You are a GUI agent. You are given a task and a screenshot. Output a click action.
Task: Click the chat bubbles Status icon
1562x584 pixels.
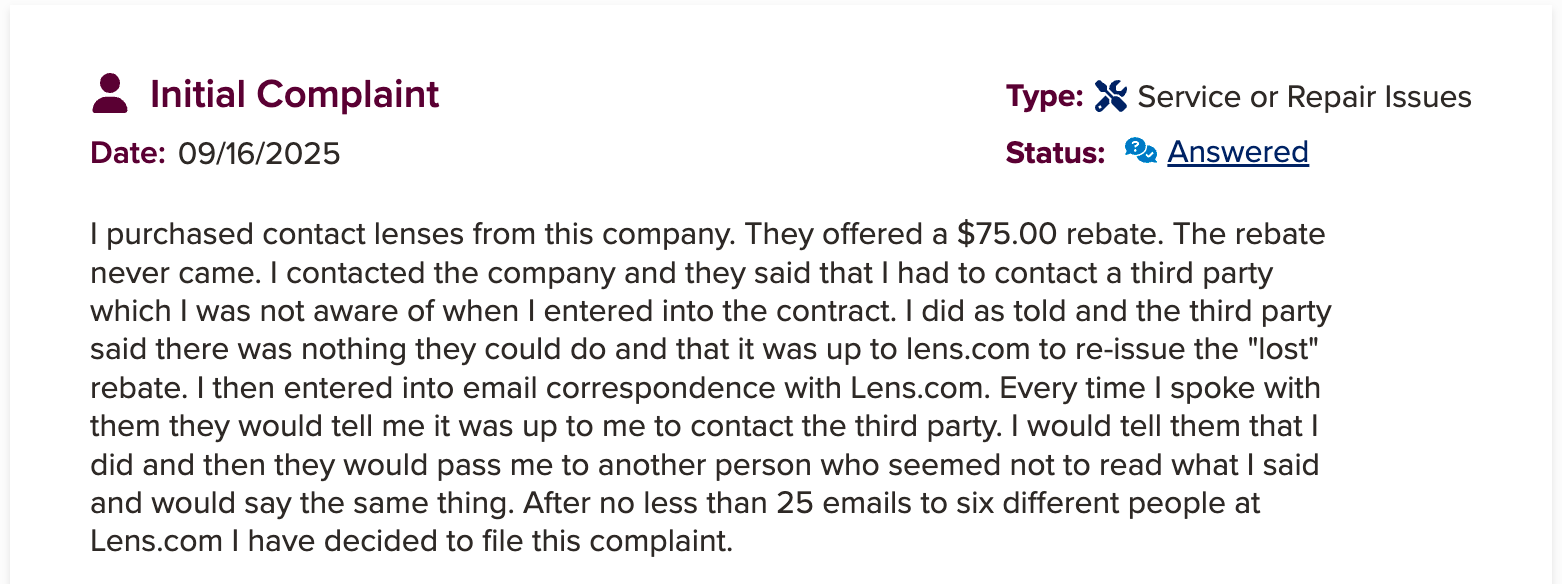[x=1140, y=151]
